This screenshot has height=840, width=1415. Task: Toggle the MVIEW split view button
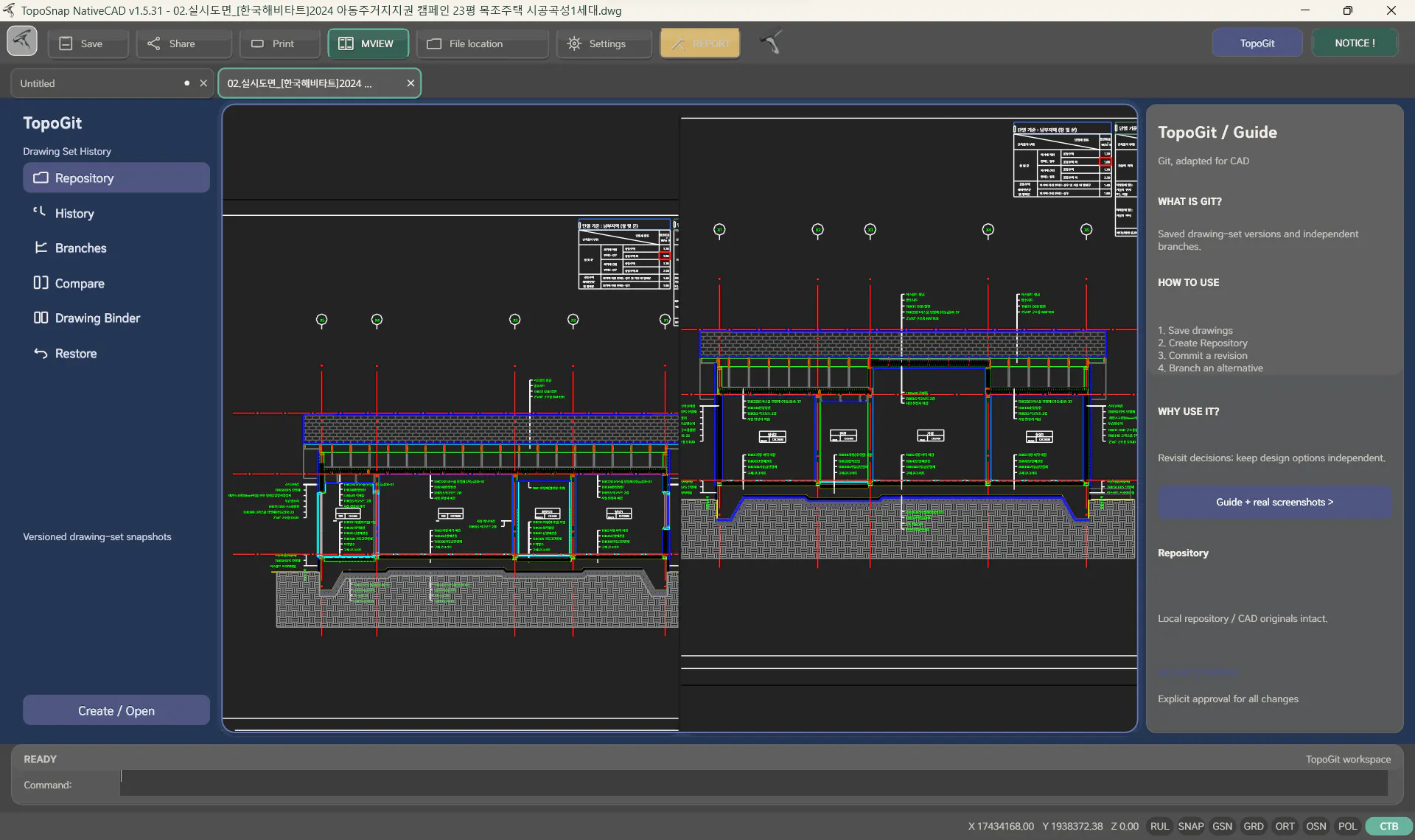click(x=368, y=43)
